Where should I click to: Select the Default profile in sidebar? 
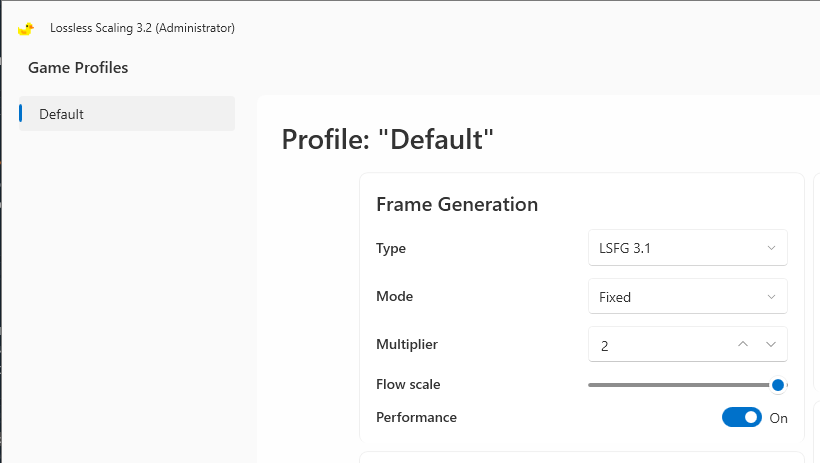tap(127, 114)
